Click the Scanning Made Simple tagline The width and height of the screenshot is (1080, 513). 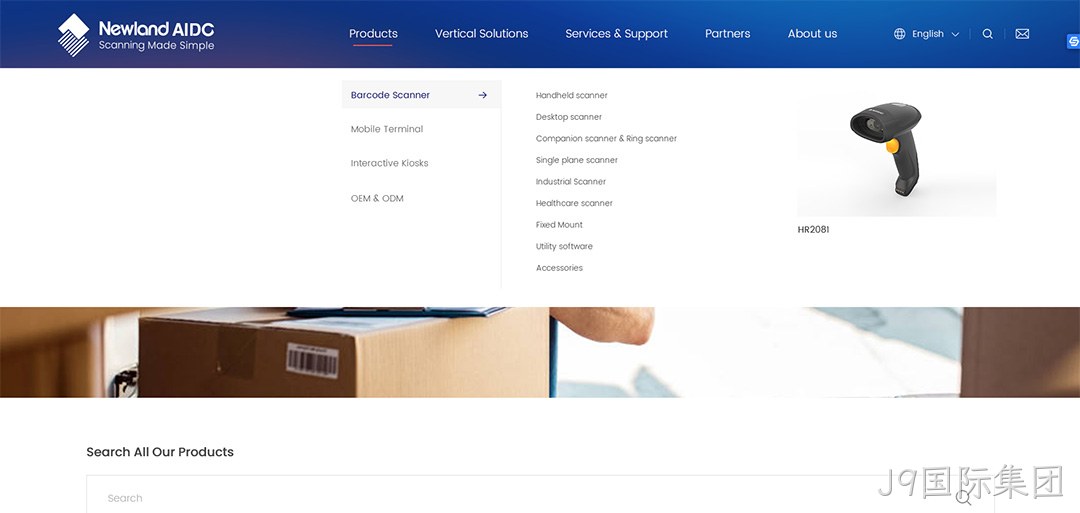click(x=156, y=46)
